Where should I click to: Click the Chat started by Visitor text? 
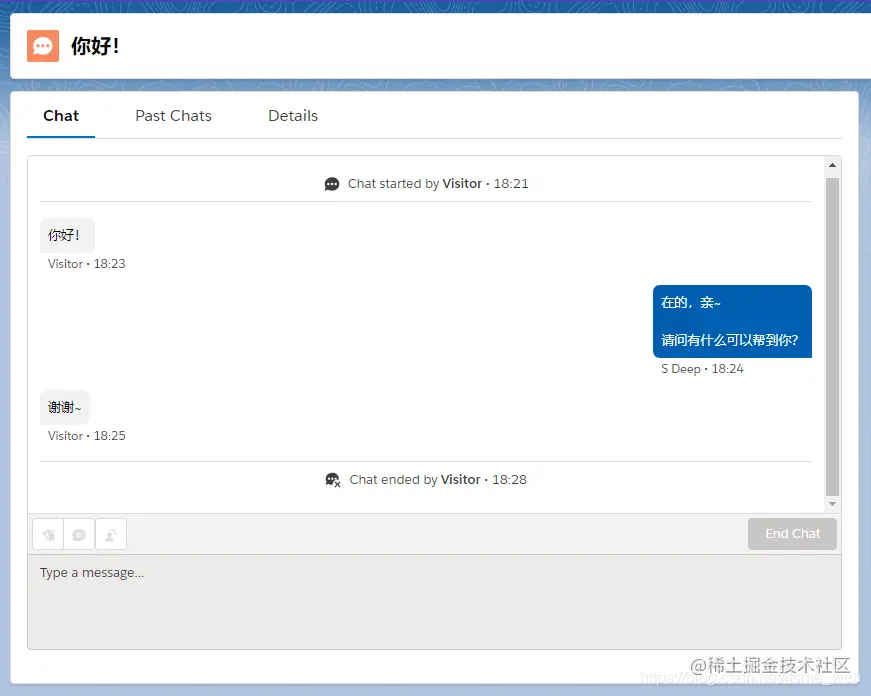[415, 184]
